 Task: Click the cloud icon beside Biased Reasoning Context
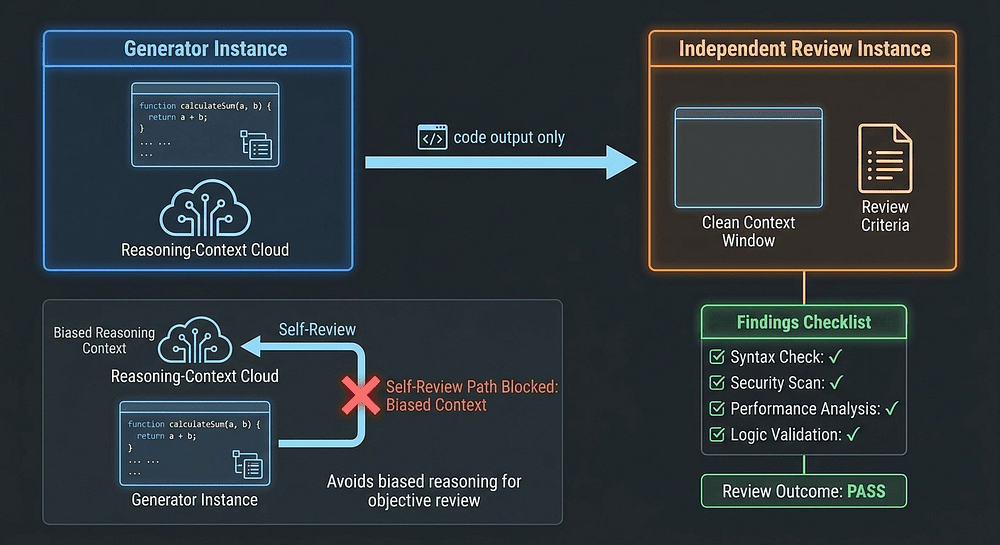point(195,340)
